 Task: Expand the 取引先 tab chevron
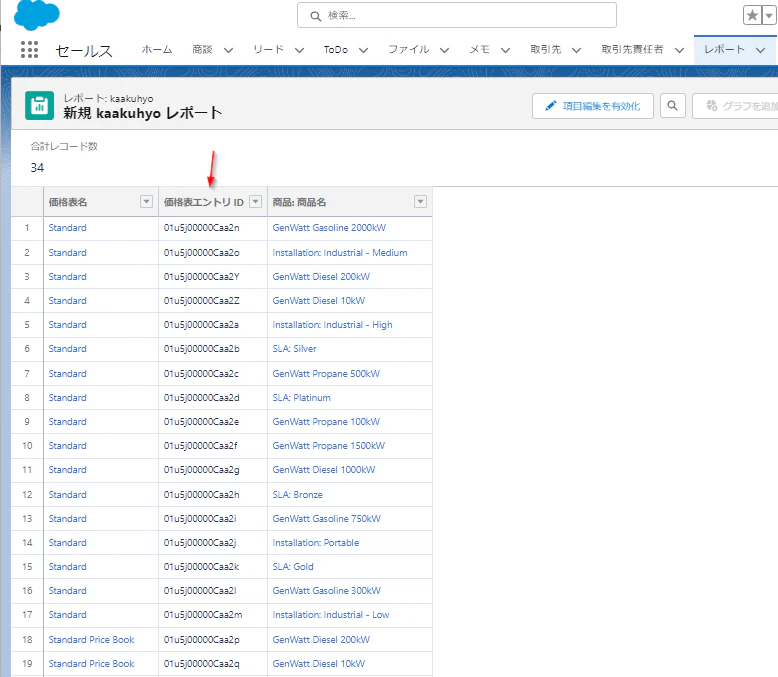coord(576,50)
